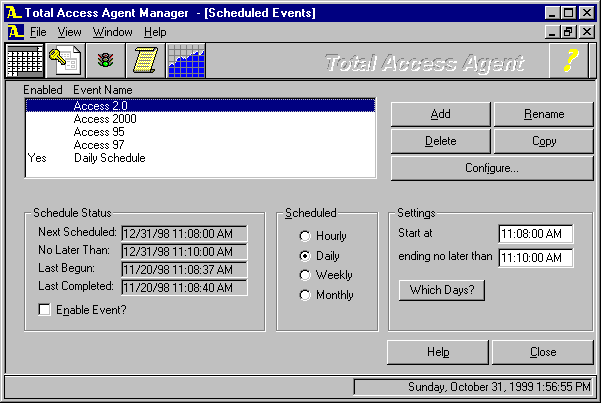
Task: Open the Window menu
Action: click(x=112, y=32)
